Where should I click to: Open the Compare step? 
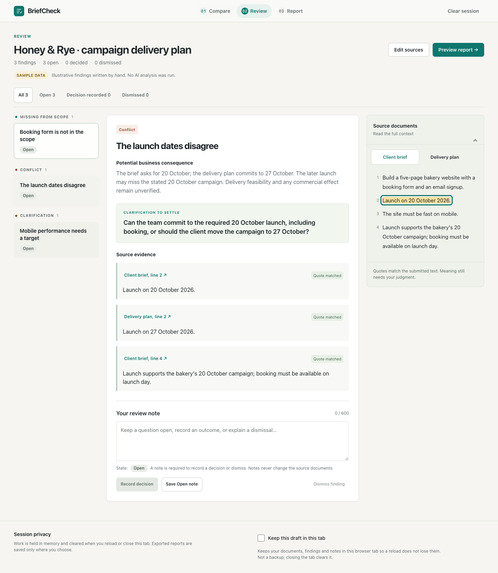pyautogui.click(x=216, y=11)
